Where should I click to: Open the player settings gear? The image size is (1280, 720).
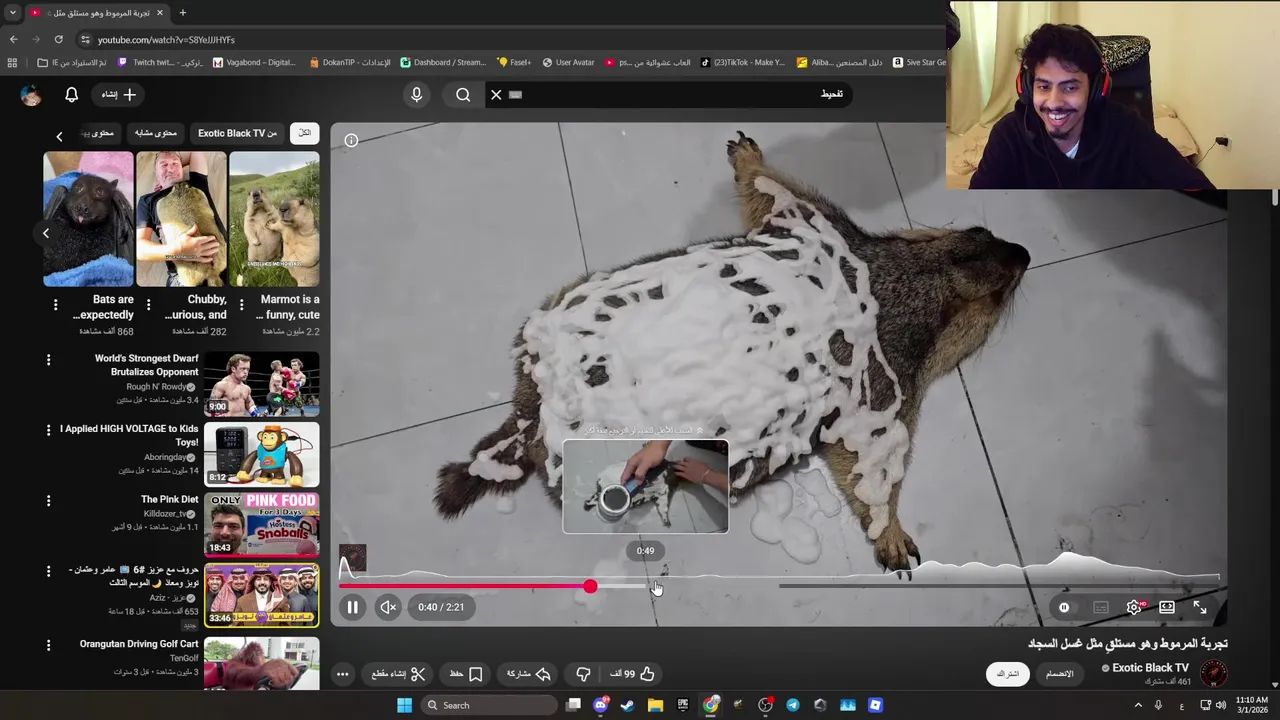pyautogui.click(x=1134, y=607)
